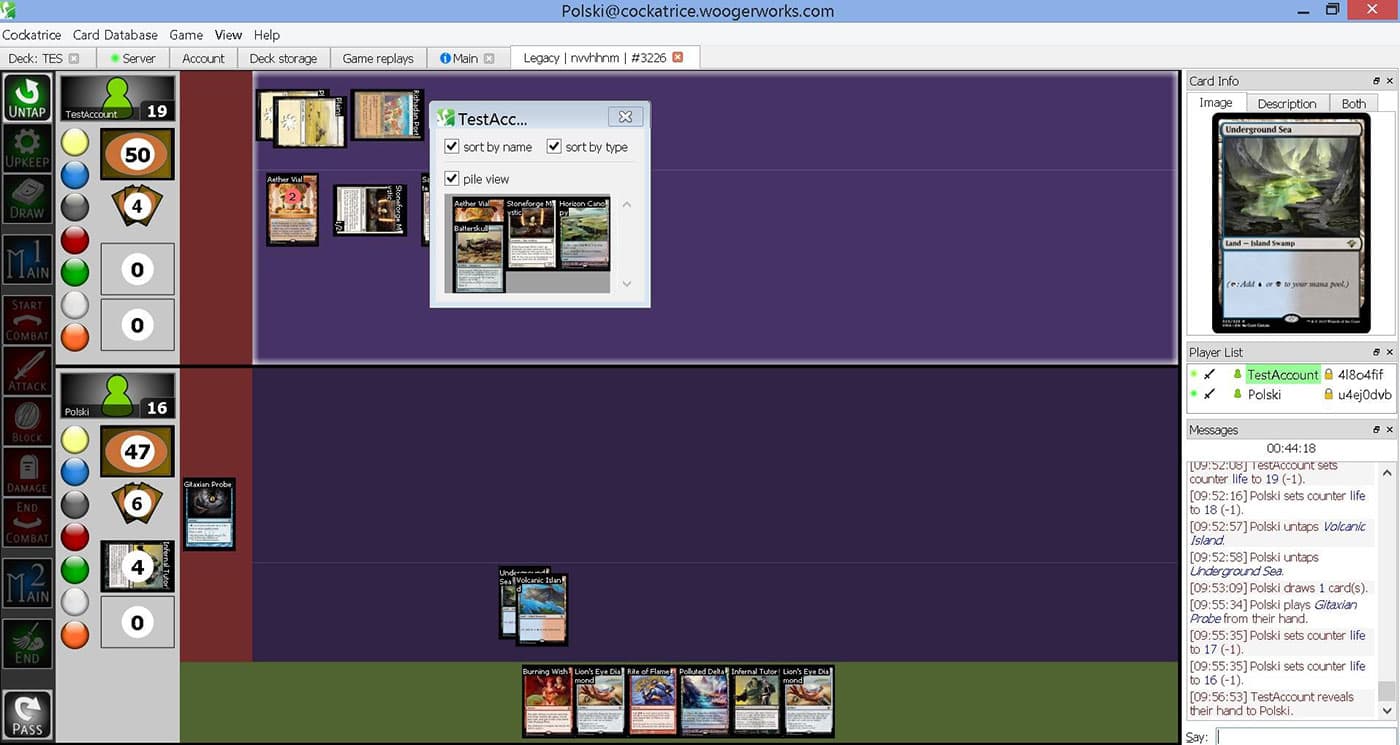Close the TestAcc... zone view dialog
The image size is (1400, 745).
[x=625, y=117]
